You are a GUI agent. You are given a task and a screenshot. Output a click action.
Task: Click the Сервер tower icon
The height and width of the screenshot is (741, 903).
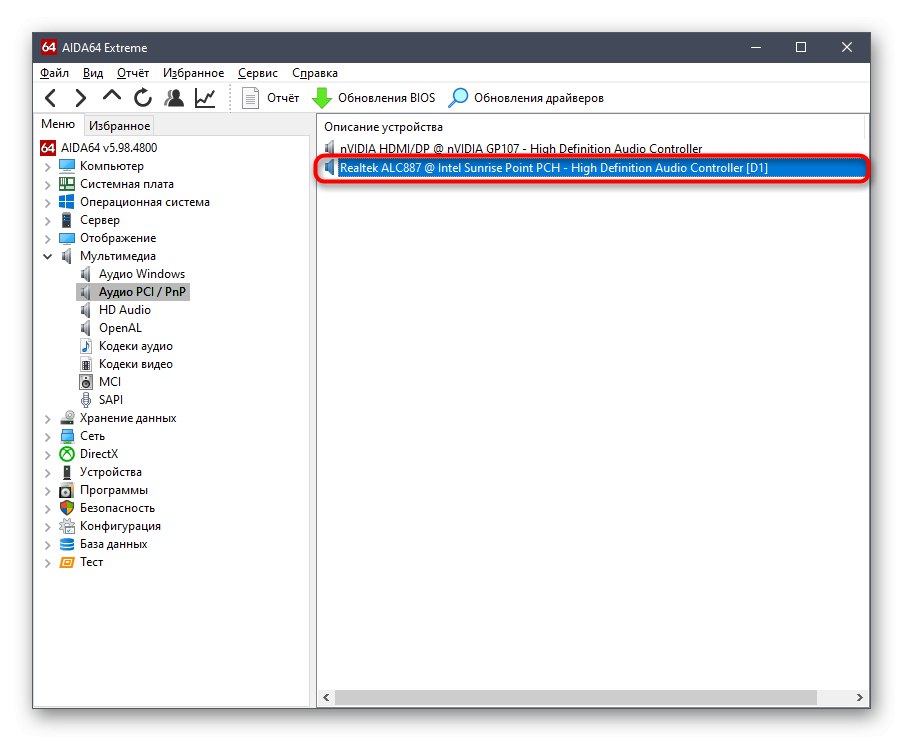[x=67, y=220]
